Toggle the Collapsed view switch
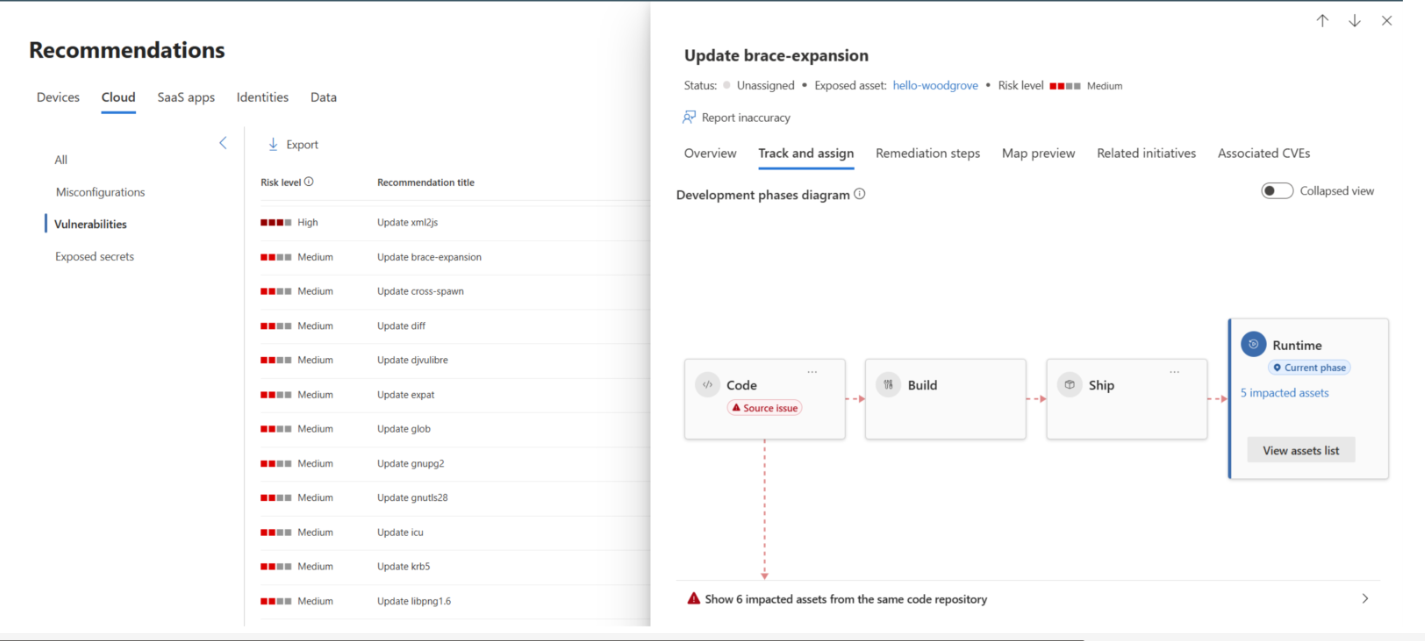This screenshot has width=1425, height=641. coord(1277,191)
